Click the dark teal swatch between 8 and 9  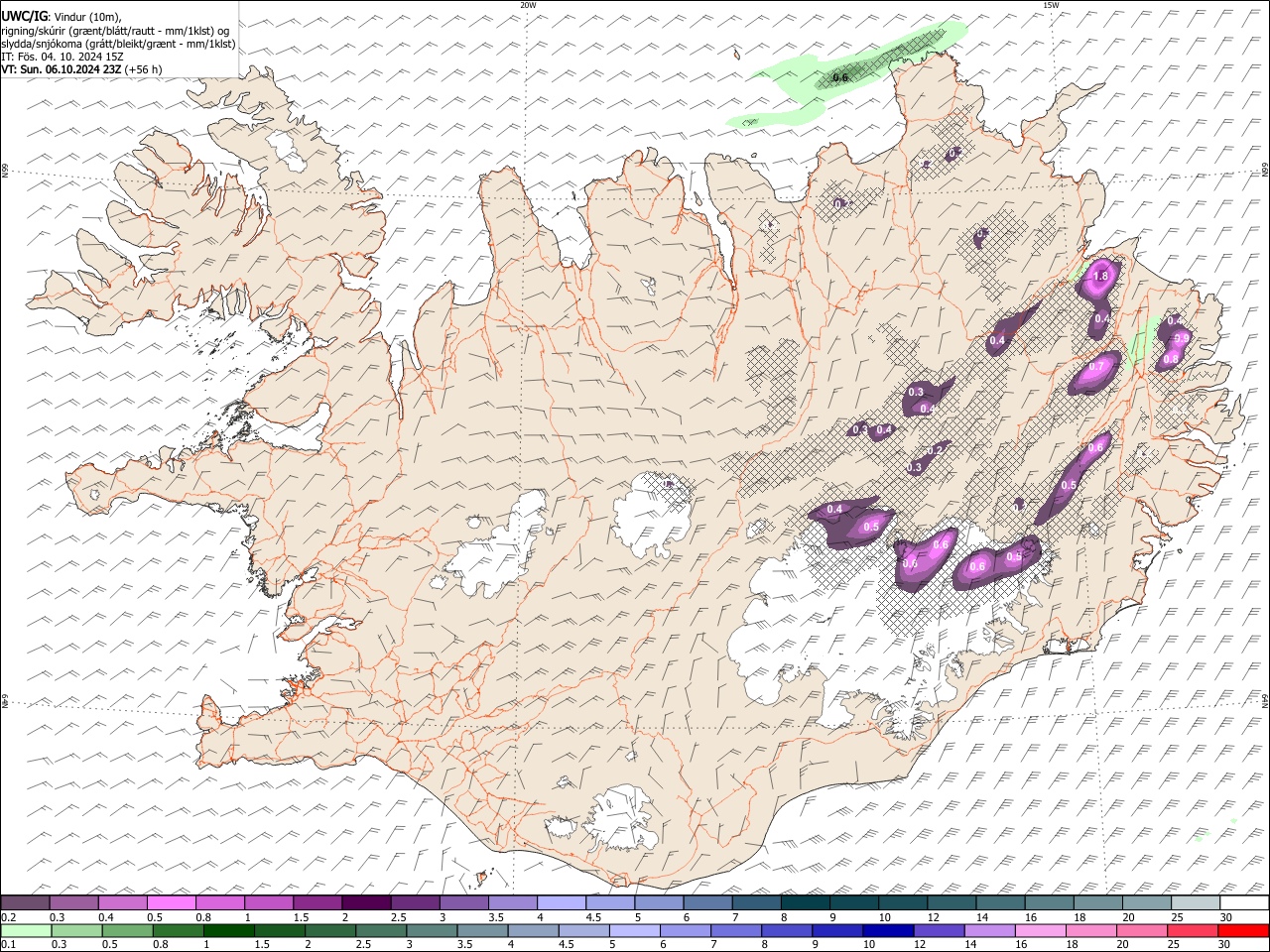pyautogui.click(x=806, y=903)
